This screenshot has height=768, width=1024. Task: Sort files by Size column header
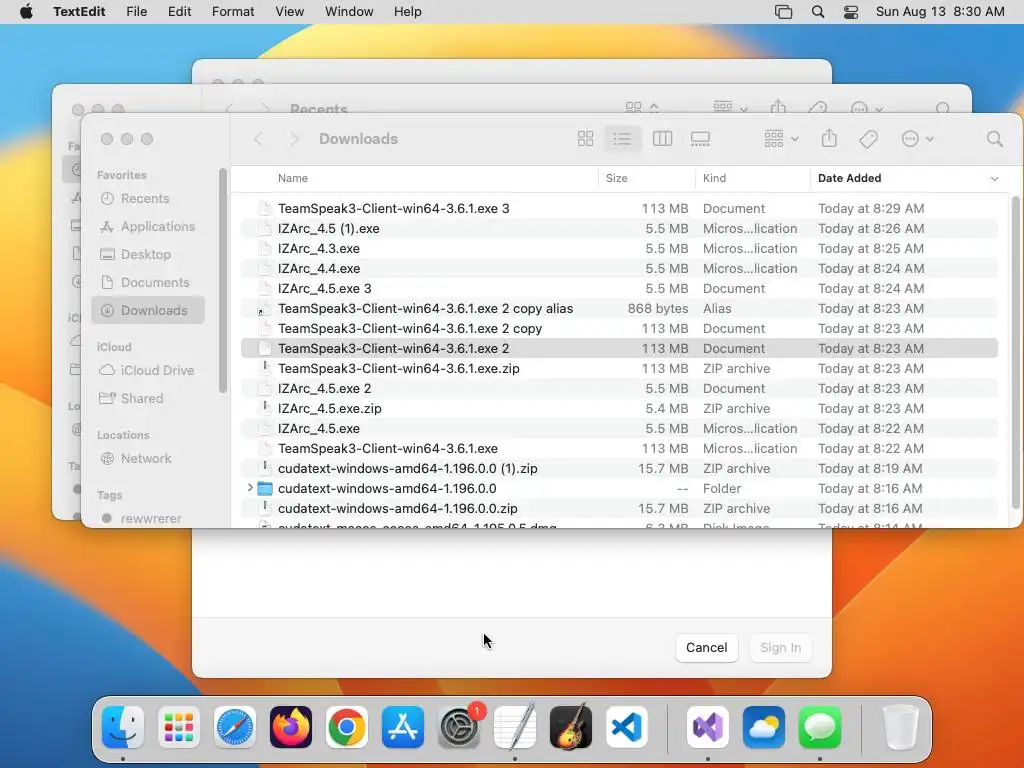(616, 178)
